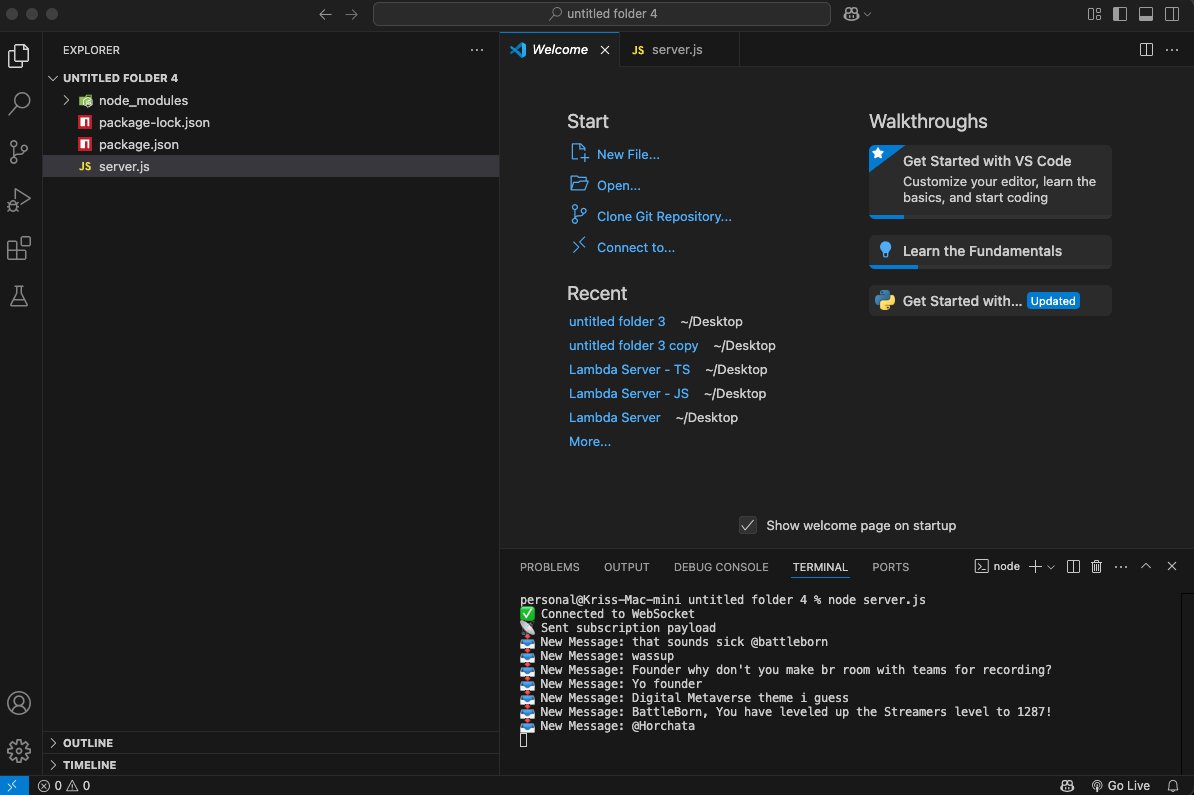
Task: Select the Welcome editor tab
Action: (x=560, y=49)
